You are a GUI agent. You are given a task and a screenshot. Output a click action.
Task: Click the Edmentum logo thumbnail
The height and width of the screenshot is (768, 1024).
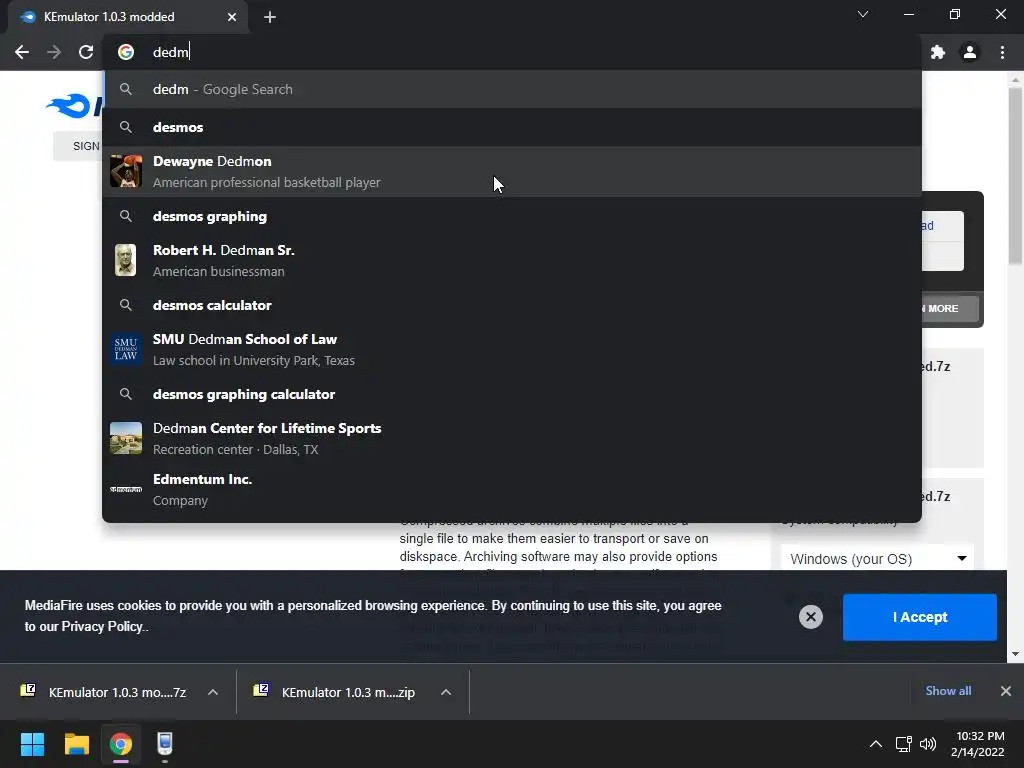coord(126,489)
